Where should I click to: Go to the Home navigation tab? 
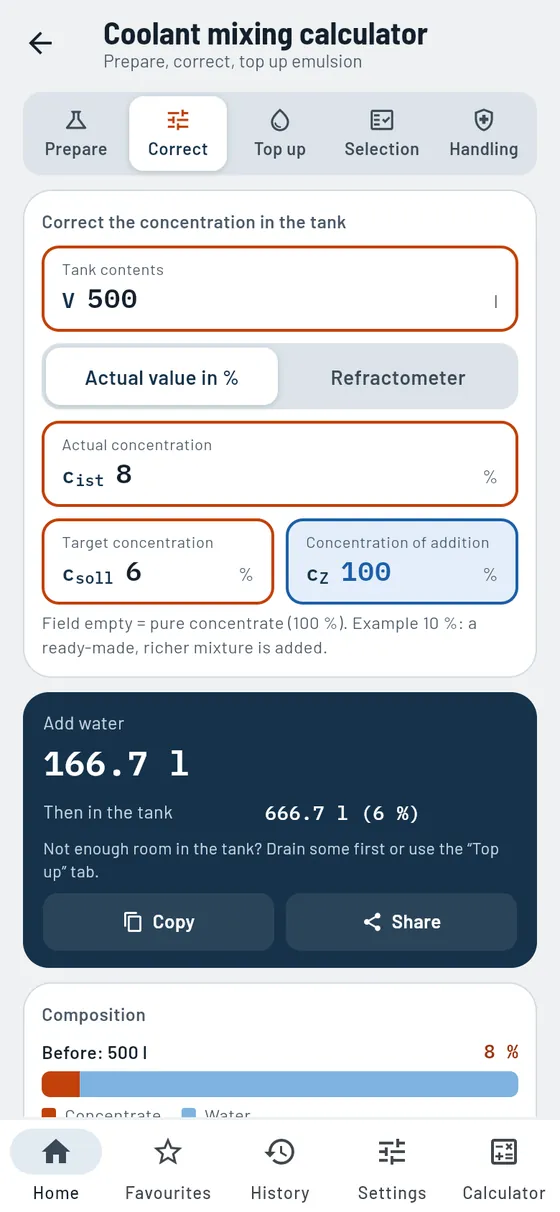pyautogui.click(x=56, y=1166)
